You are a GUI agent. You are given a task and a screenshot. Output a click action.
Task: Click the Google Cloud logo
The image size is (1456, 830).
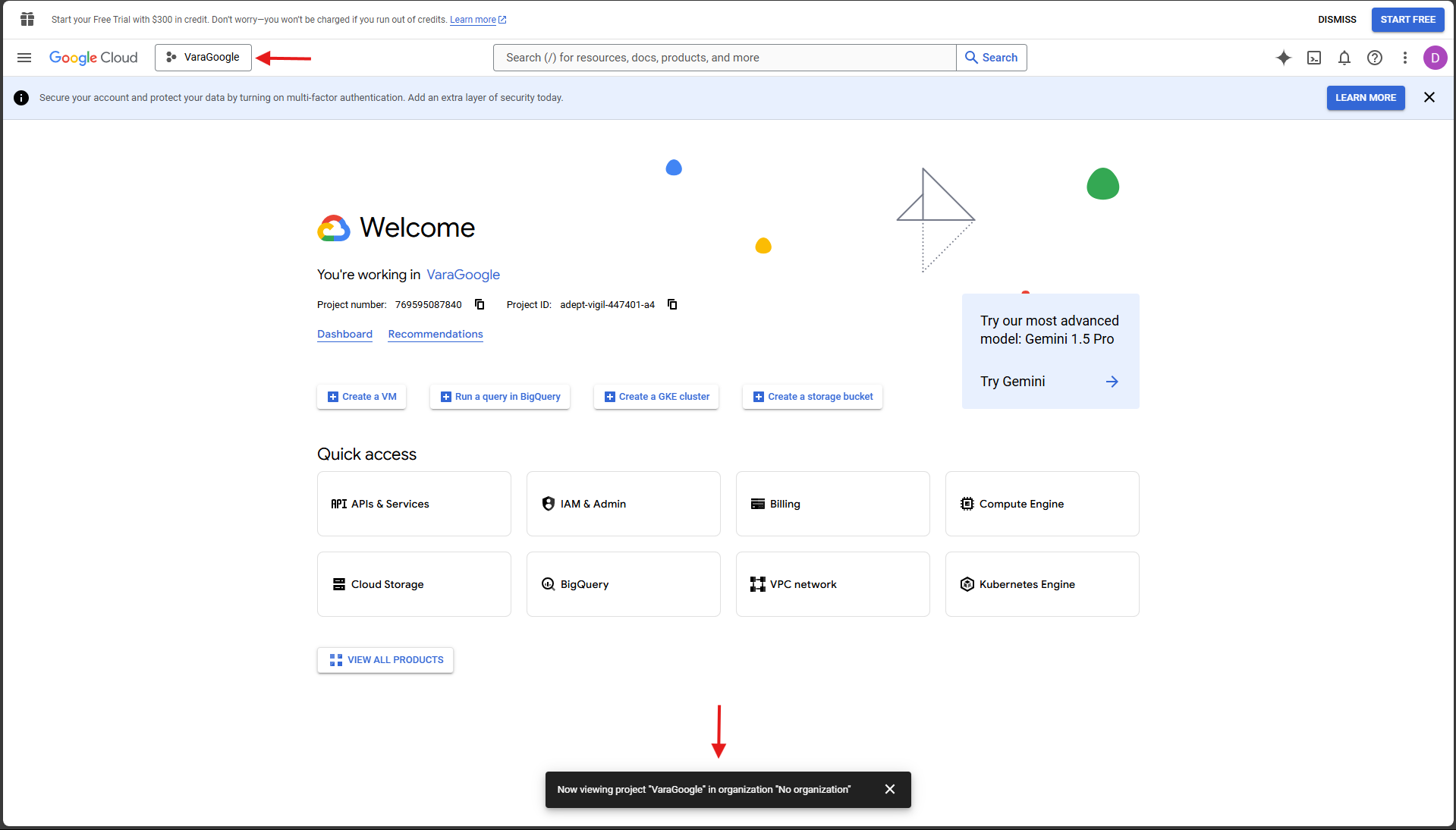93,58
